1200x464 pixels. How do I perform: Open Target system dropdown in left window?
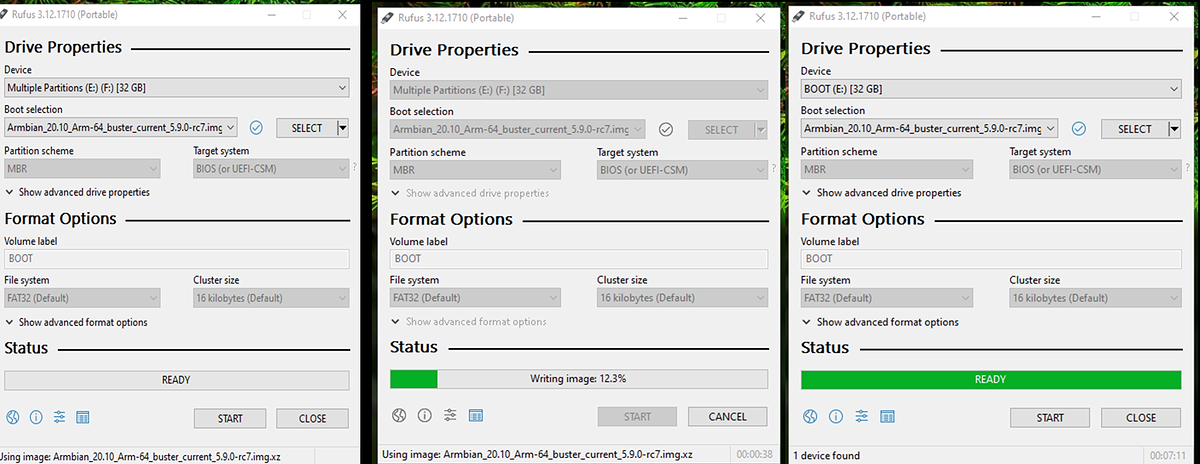coord(270,169)
